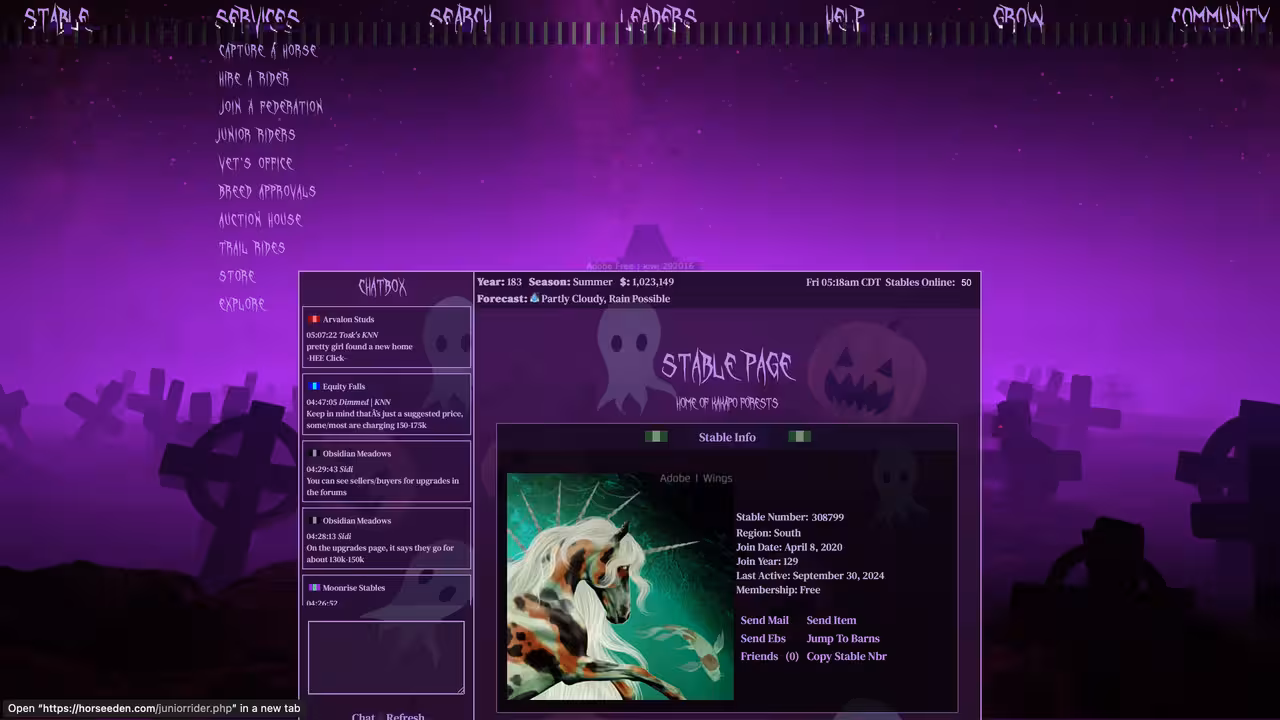Click the -HEE Click- chat link
The image size is (1280, 720).
[x=326, y=358]
